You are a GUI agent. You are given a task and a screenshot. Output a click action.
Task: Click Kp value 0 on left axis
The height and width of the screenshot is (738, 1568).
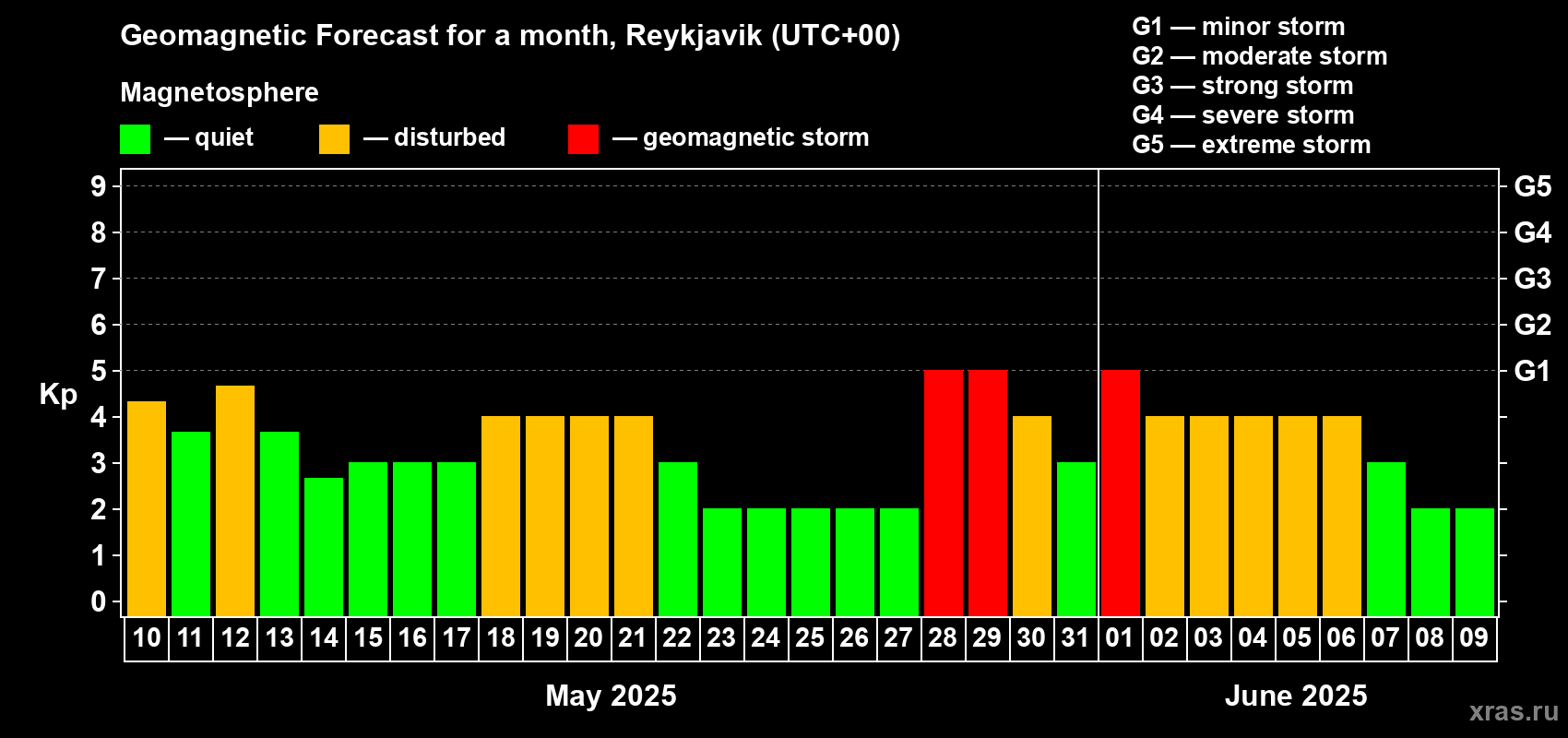pos(99,601)
